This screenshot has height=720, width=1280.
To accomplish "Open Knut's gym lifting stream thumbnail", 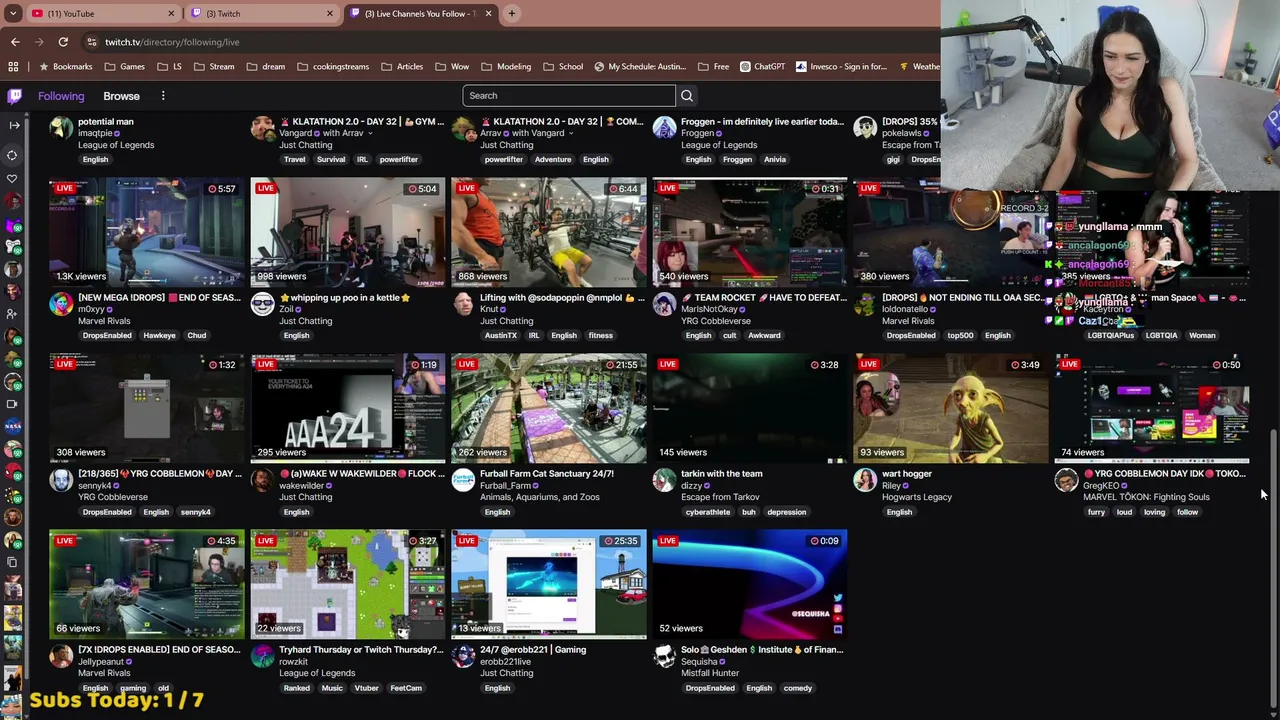I will (x=549, y=234).
